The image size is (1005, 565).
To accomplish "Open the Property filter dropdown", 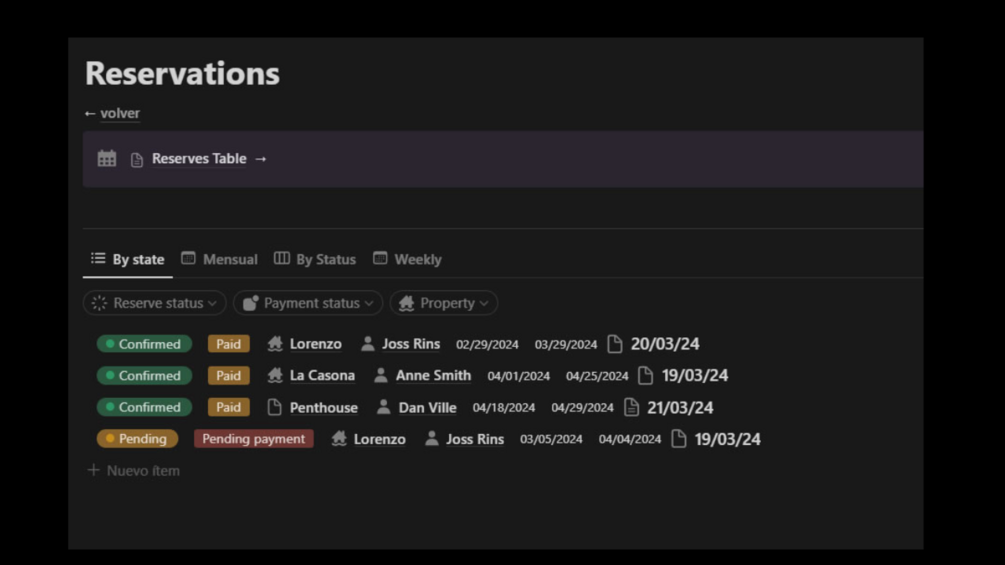I will point(444,303).
